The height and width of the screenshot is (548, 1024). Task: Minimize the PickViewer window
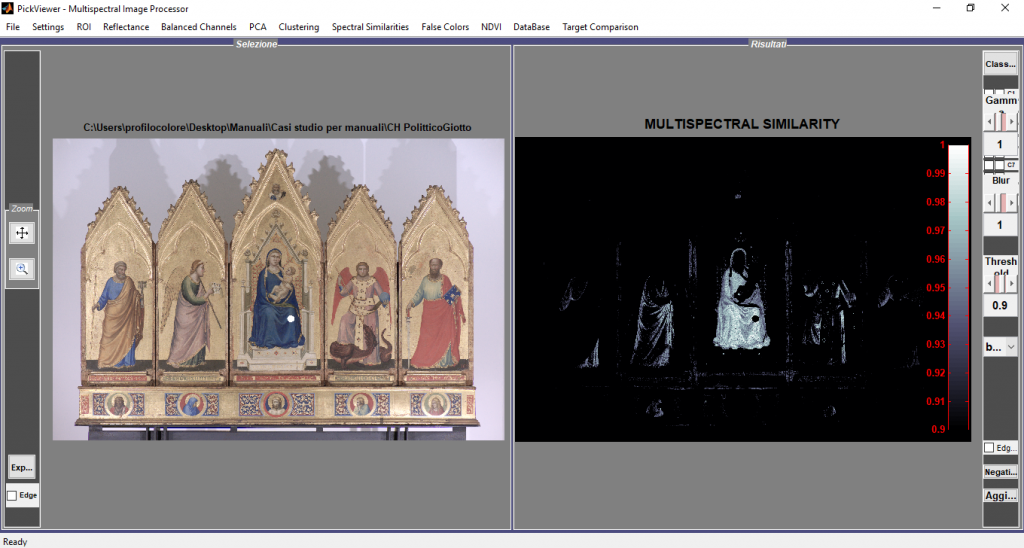point(936,8)
